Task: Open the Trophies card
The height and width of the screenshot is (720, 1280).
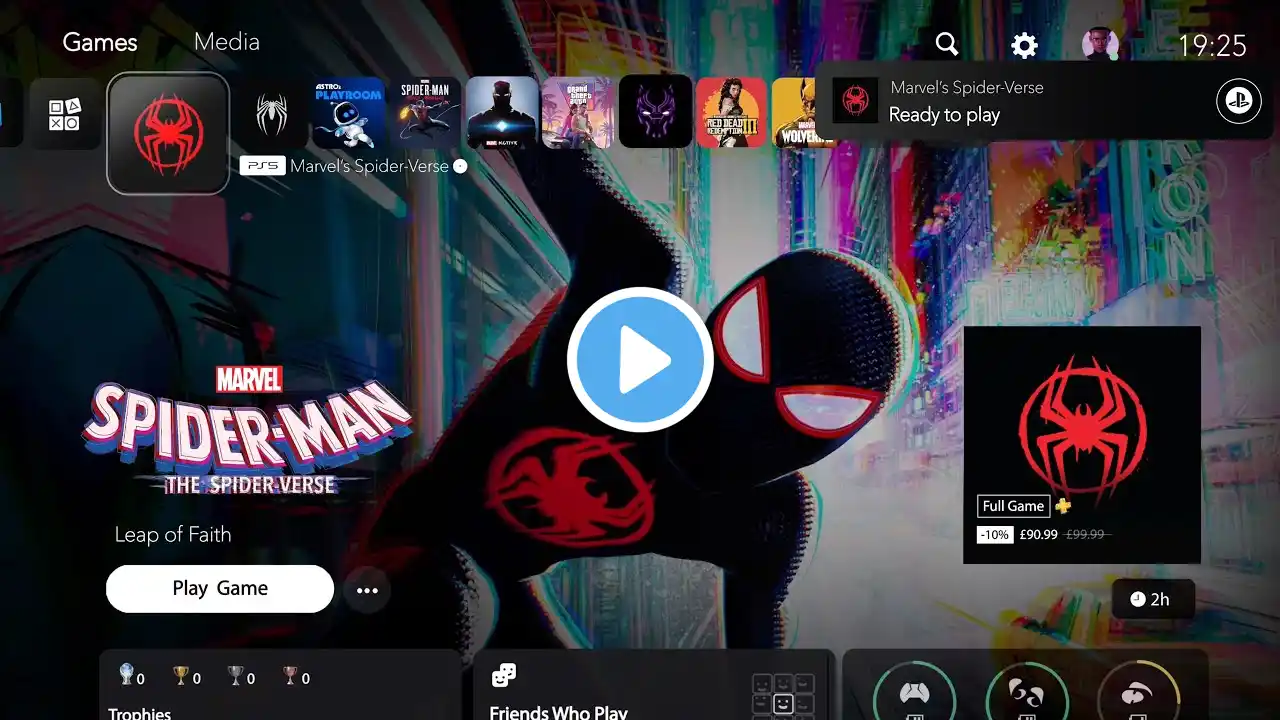Action: (x=280, y=685)
